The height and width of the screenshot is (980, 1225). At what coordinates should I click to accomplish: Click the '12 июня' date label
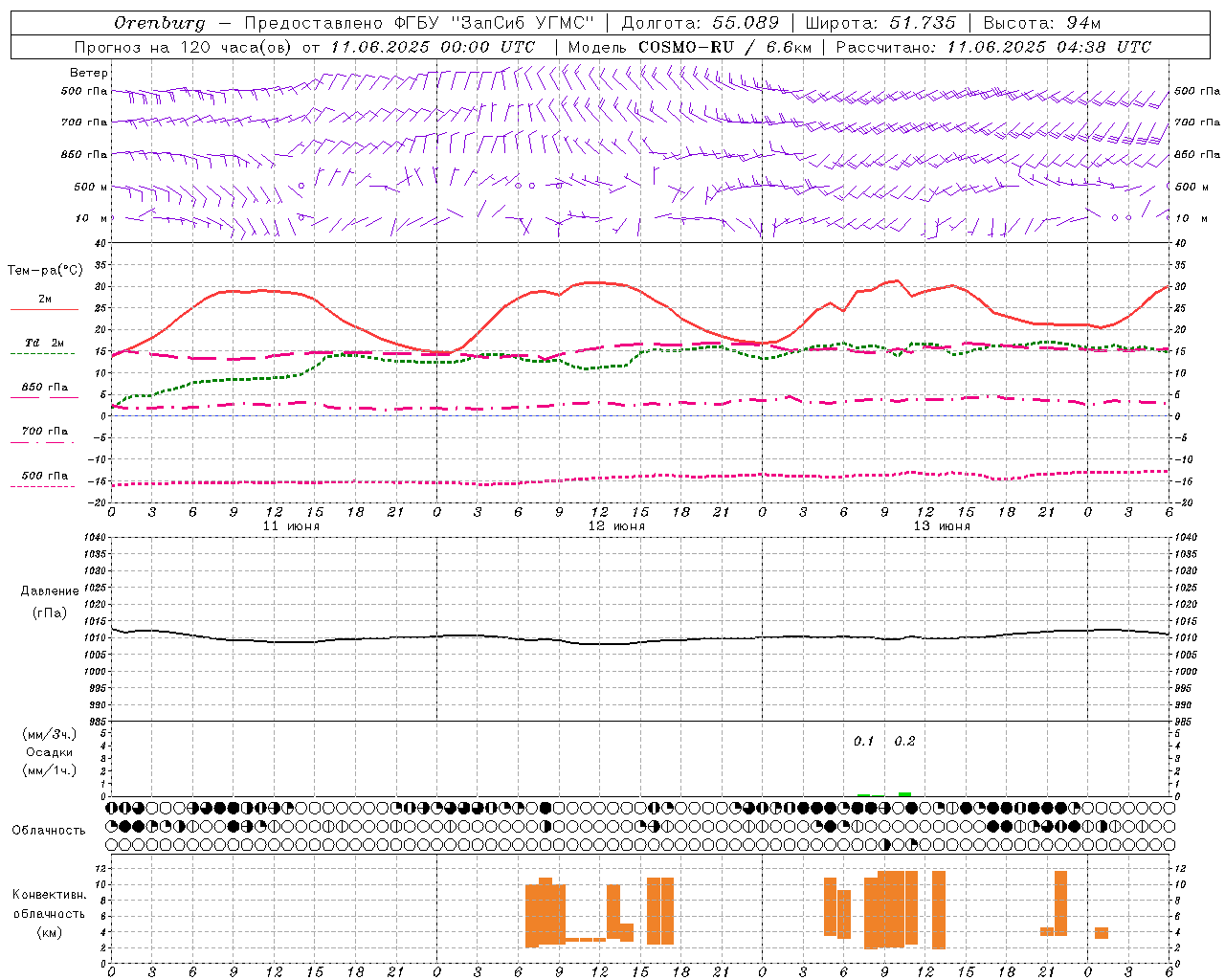click(616, 526)
